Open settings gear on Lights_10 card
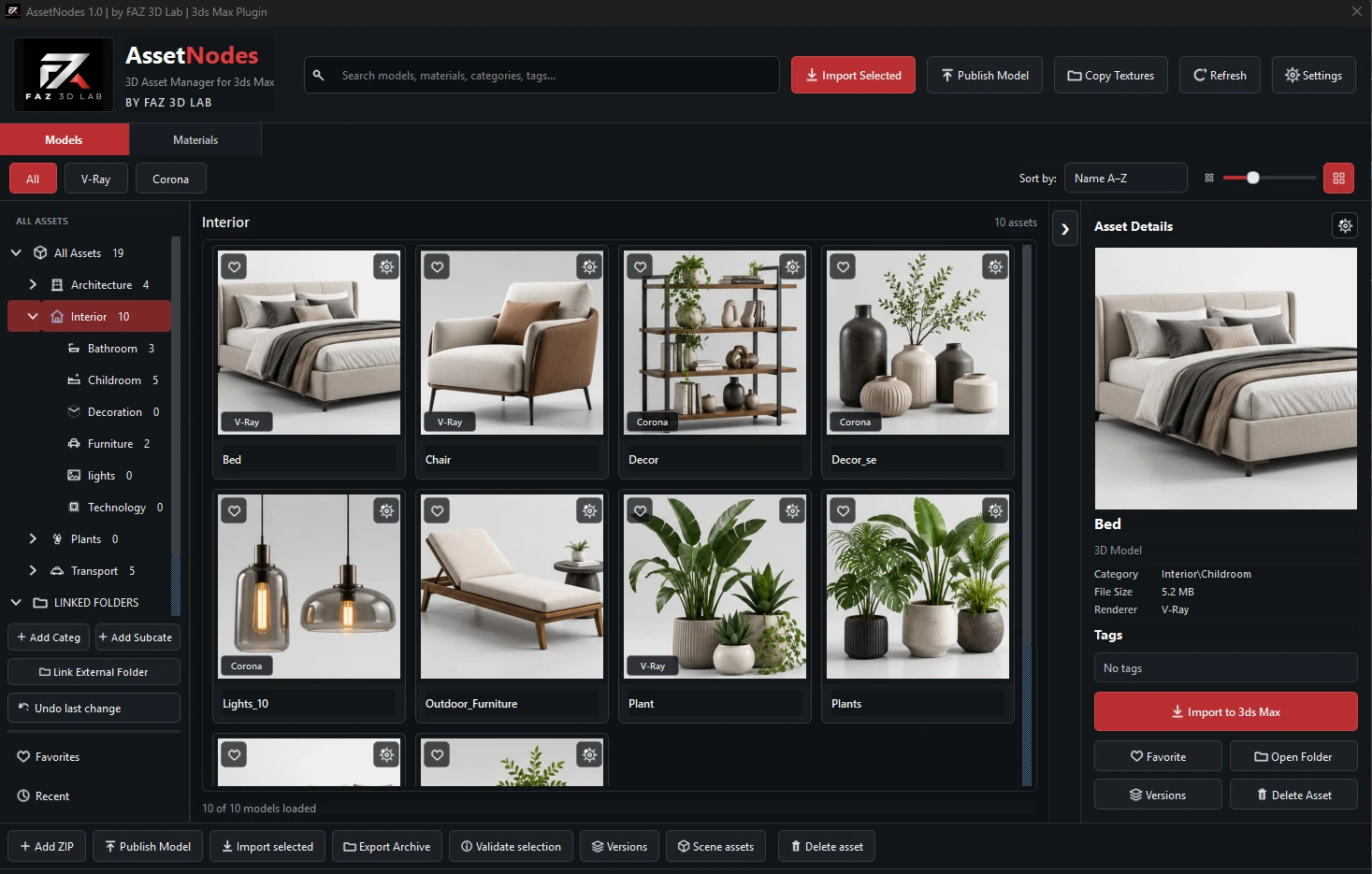 (x=386, y=511)
